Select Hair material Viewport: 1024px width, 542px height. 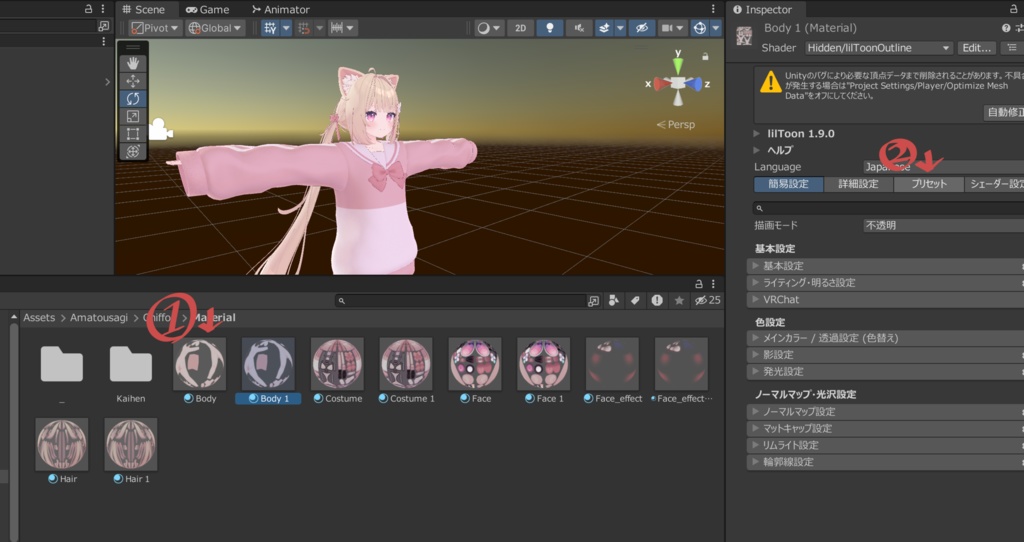(x=62, y=451)
